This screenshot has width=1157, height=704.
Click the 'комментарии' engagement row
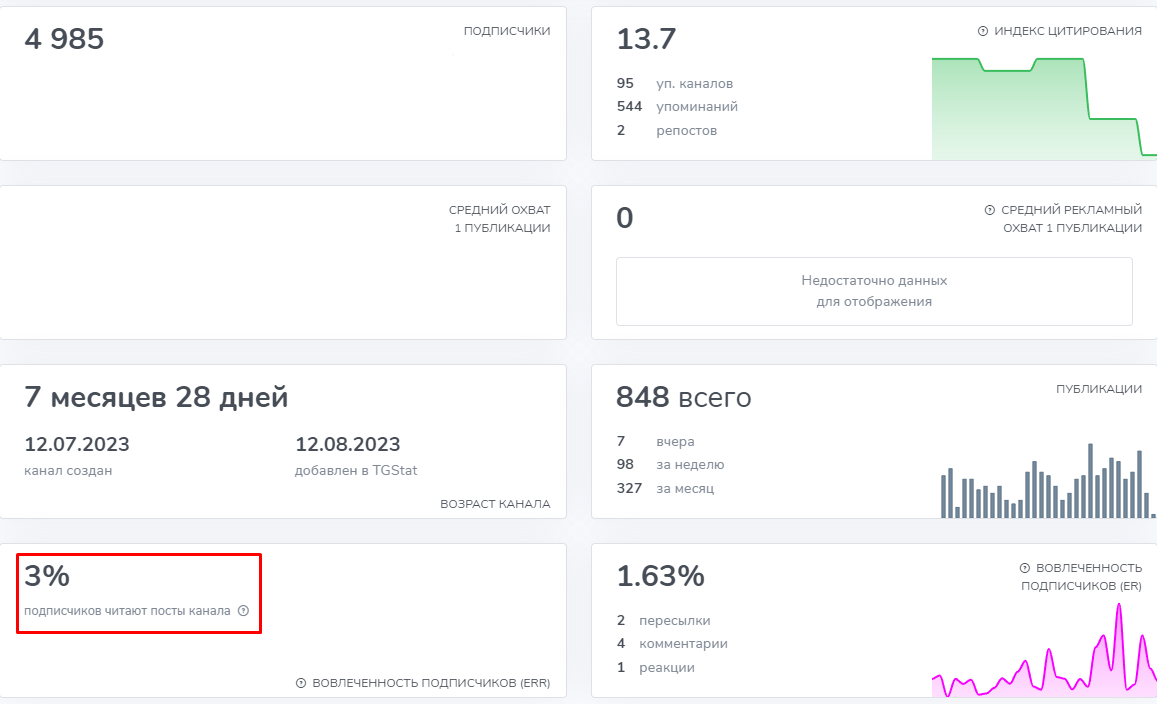pyautogui.click(x=672, y=643)
